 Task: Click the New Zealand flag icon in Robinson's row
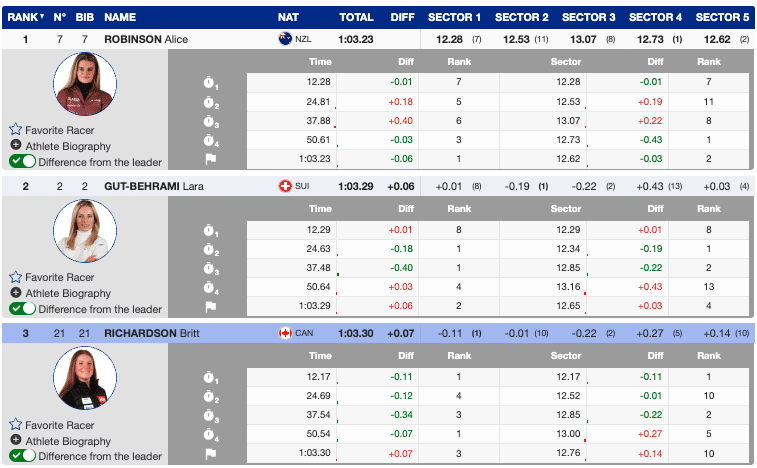tap(285, 39)
